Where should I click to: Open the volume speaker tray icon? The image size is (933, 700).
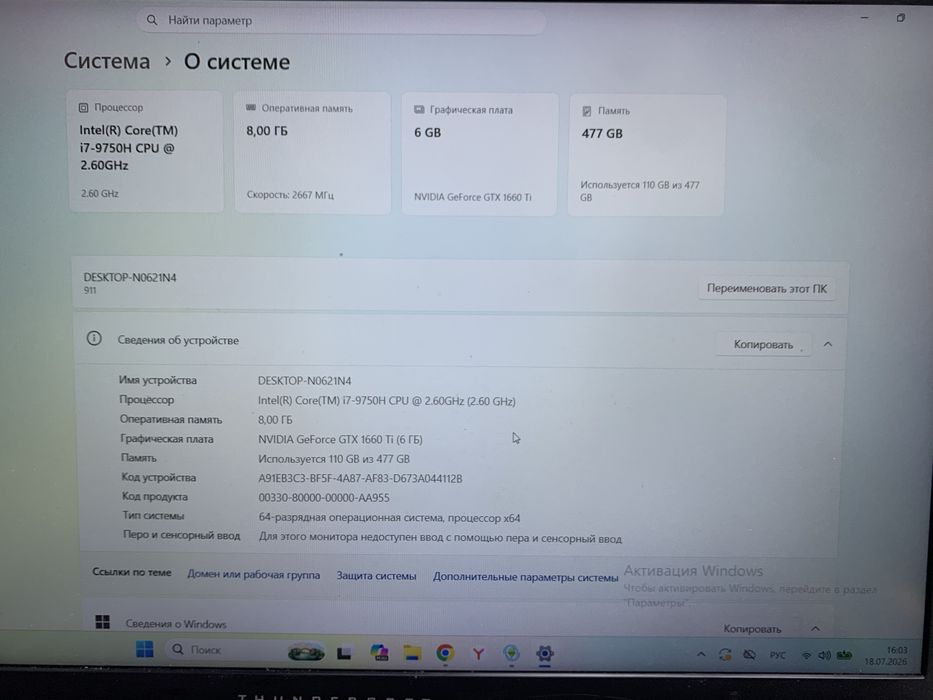(824, 655)
